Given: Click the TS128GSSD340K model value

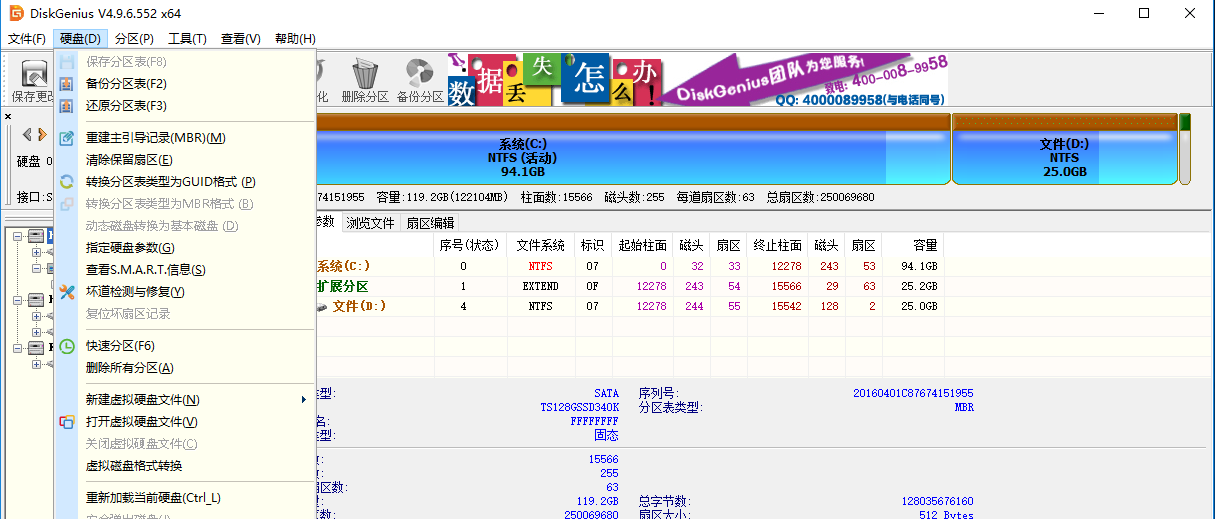Looking at the screenshot, I should pyautogui.click(x=579, y=407).
